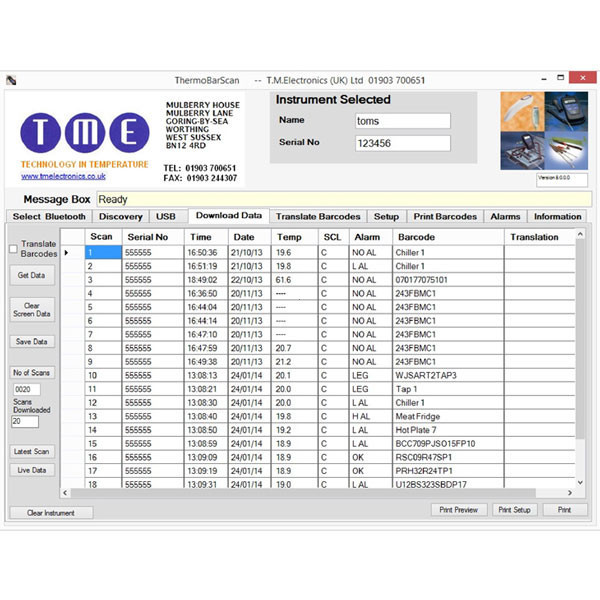Click the Live Data button
The width and height of the screenshot is (600, 600).
point(32,469)
